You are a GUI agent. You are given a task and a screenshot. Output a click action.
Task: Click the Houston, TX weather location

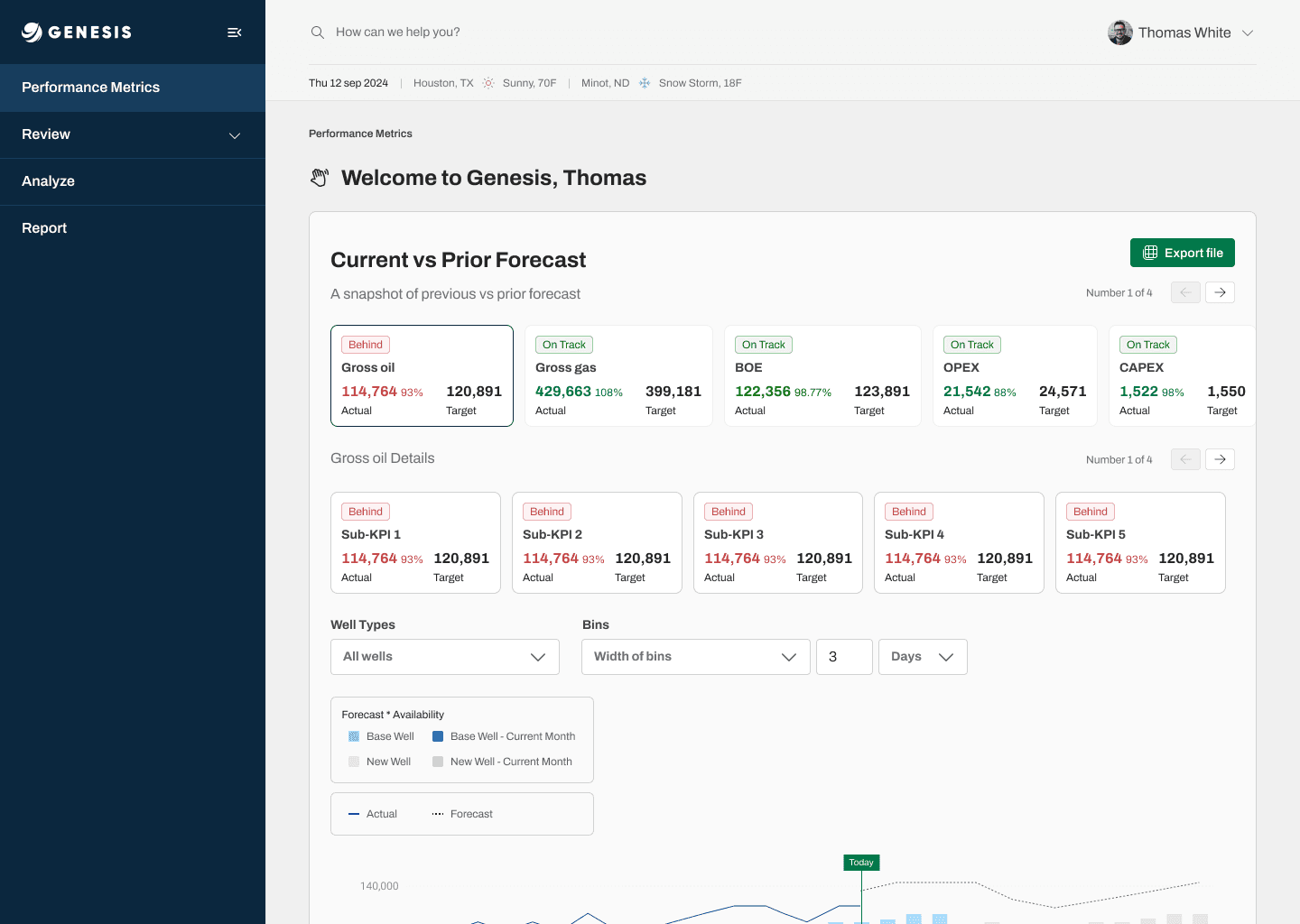[443, 83]
